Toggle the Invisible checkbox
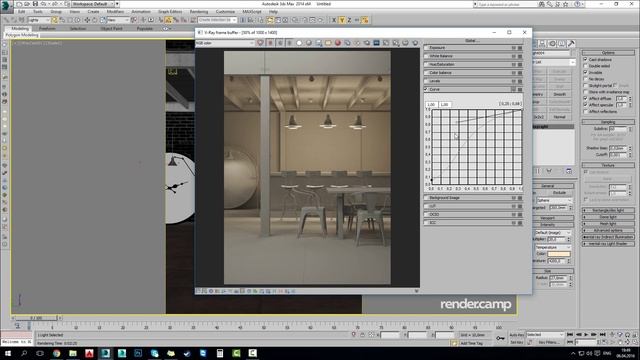The width and height of the screenshot is (640, 360). click(x=586, y=72)
